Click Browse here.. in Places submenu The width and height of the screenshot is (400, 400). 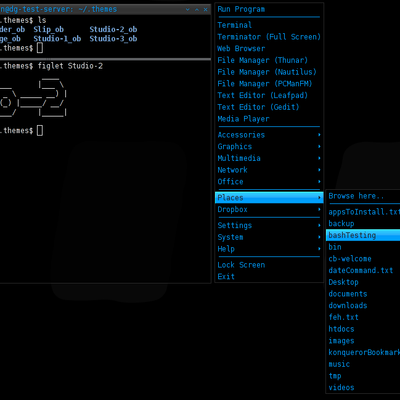[363, 196]
